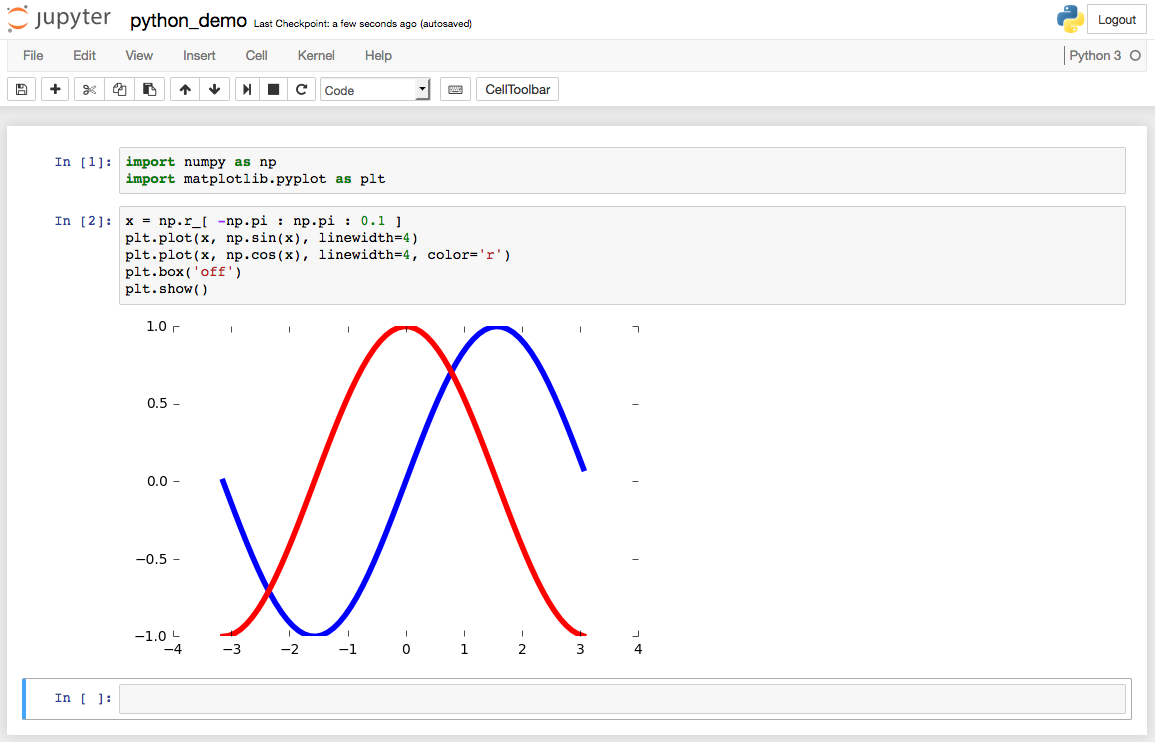Click the save and checkpoint icon
Screen dimensions: 1155x742
click(22, 90)
